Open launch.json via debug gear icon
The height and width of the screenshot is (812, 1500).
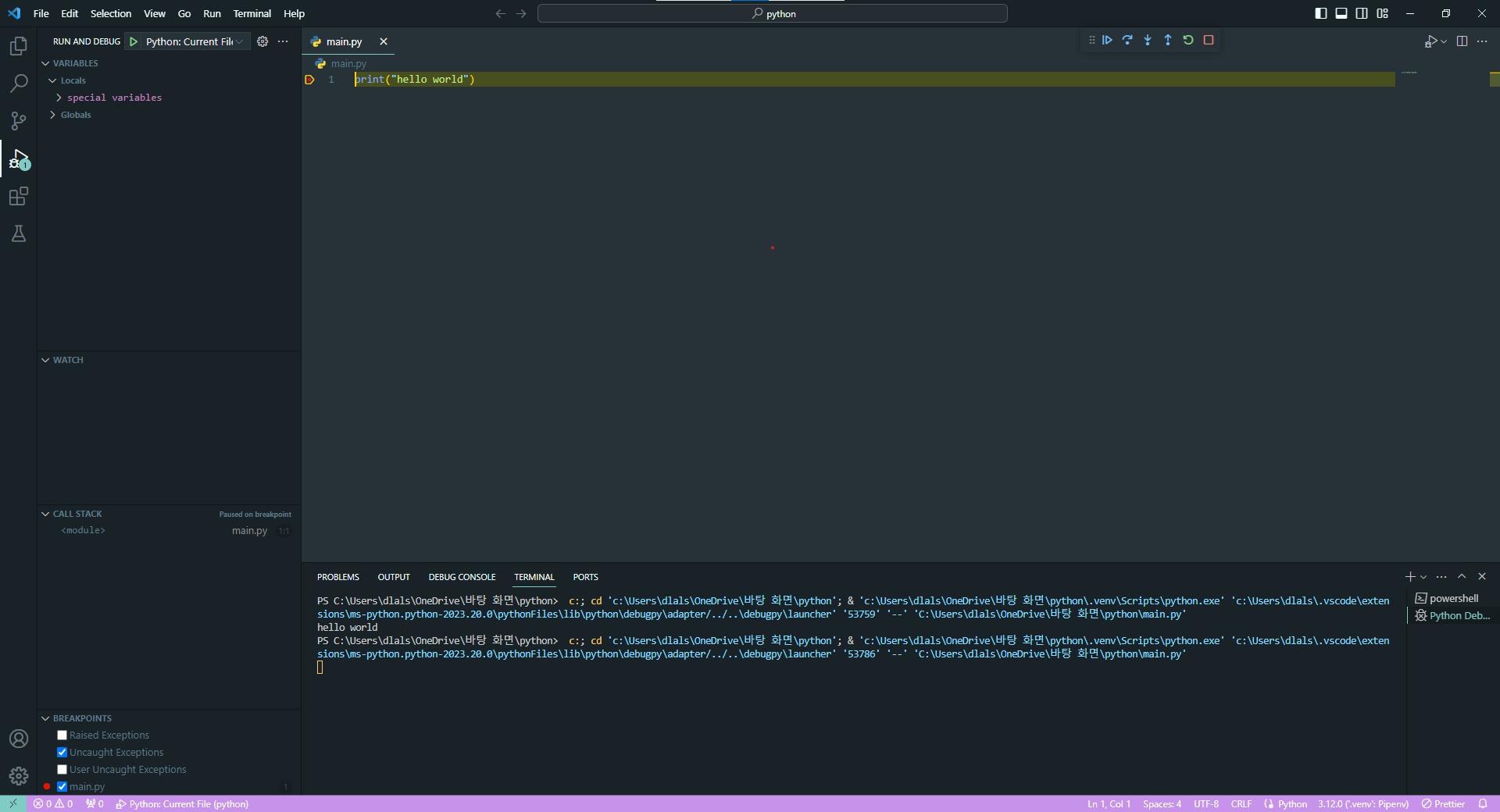pyautogui.click(x=262, y=41)
